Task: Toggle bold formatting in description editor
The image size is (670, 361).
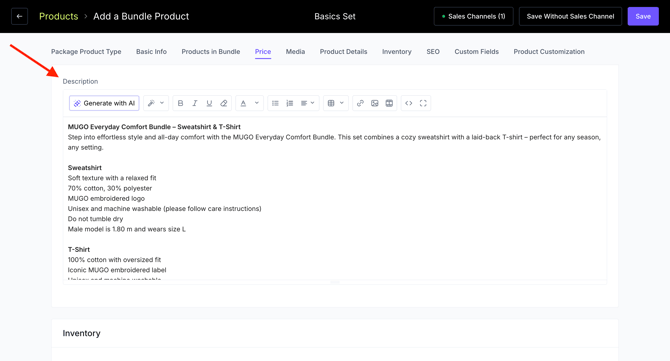Action: coord(180,103)
